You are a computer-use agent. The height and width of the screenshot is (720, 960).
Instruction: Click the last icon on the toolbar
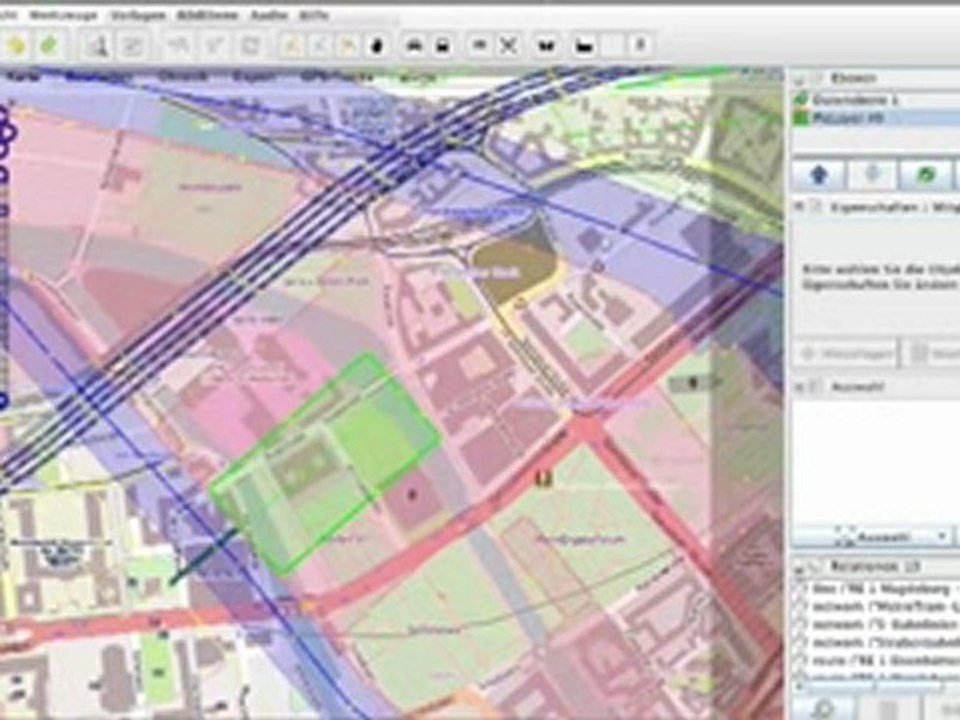click(x=640, y=45)
